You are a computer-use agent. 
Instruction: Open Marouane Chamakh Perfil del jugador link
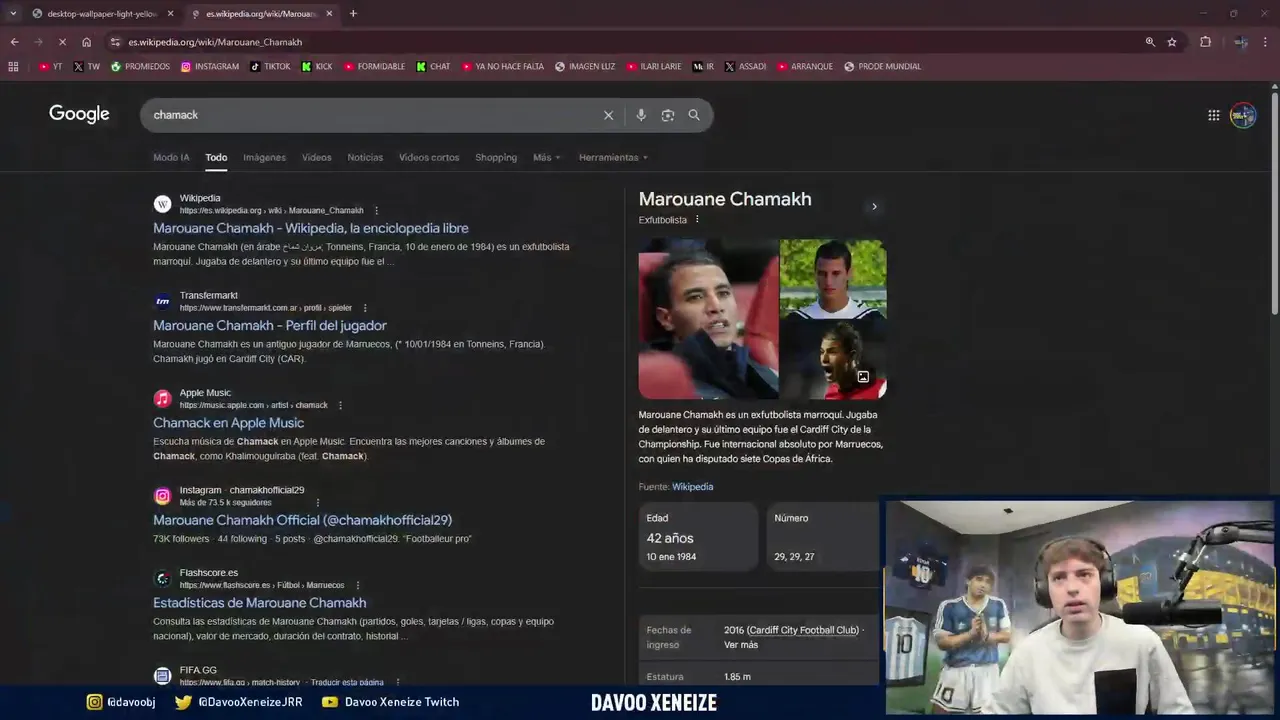point(270,325)
